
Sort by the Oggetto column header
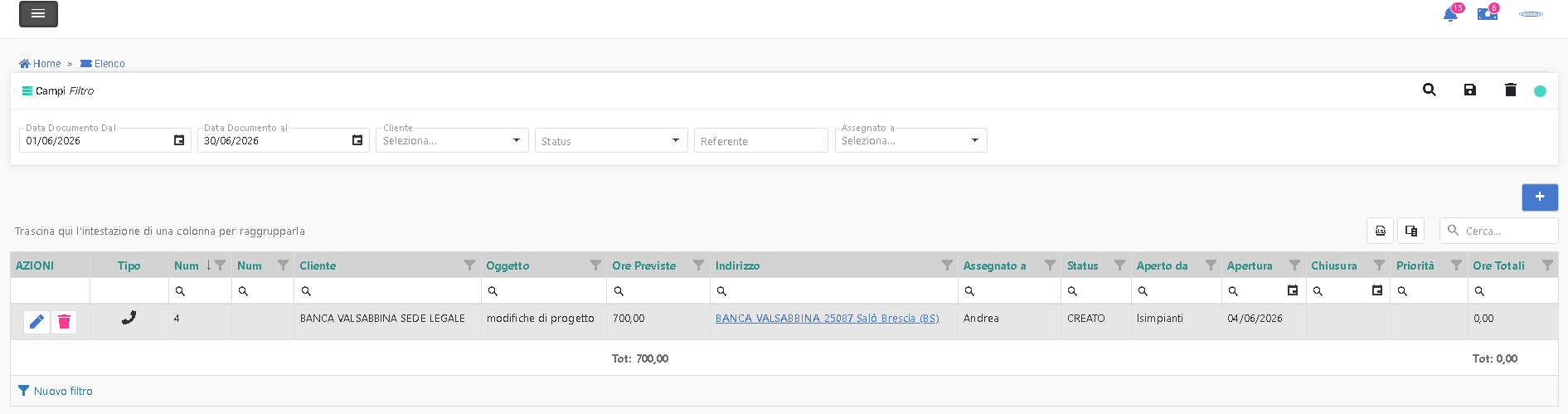click(507, 265)
